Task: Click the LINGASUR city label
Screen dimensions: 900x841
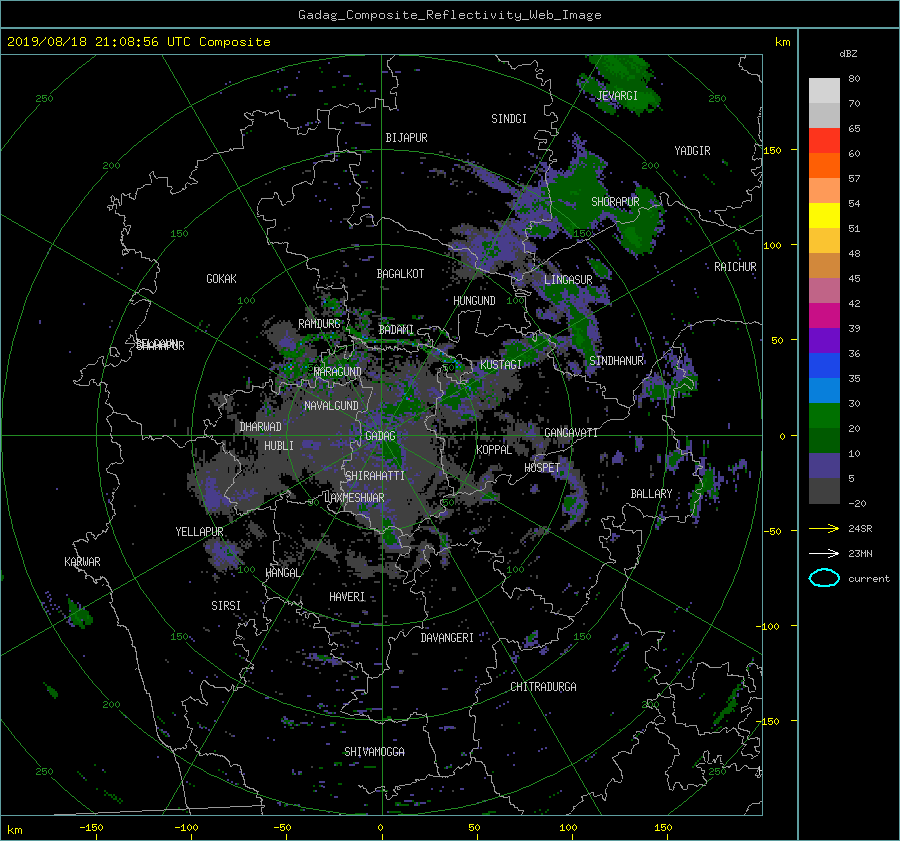Action: [568, 280]
